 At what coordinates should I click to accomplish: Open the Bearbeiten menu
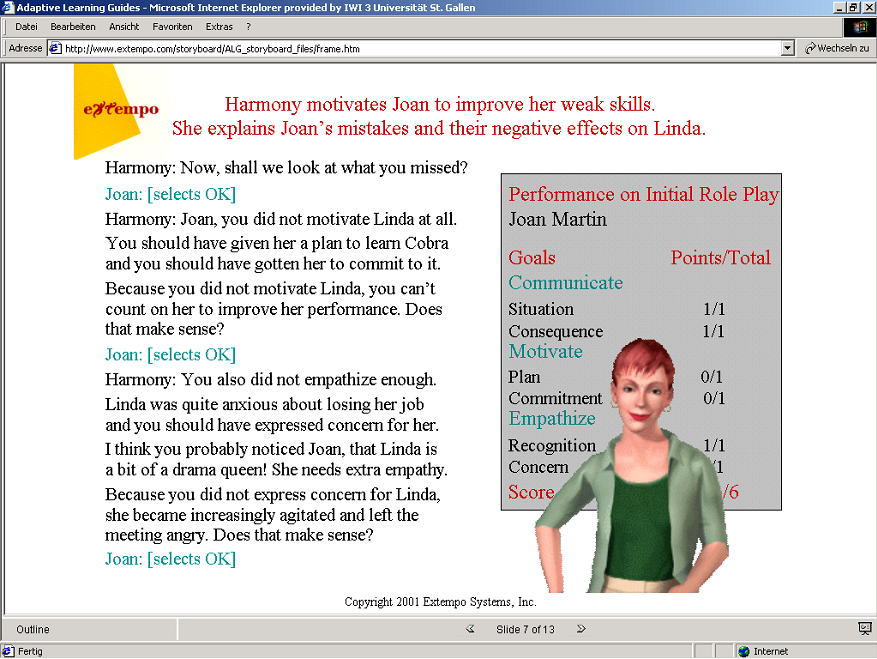73,27
